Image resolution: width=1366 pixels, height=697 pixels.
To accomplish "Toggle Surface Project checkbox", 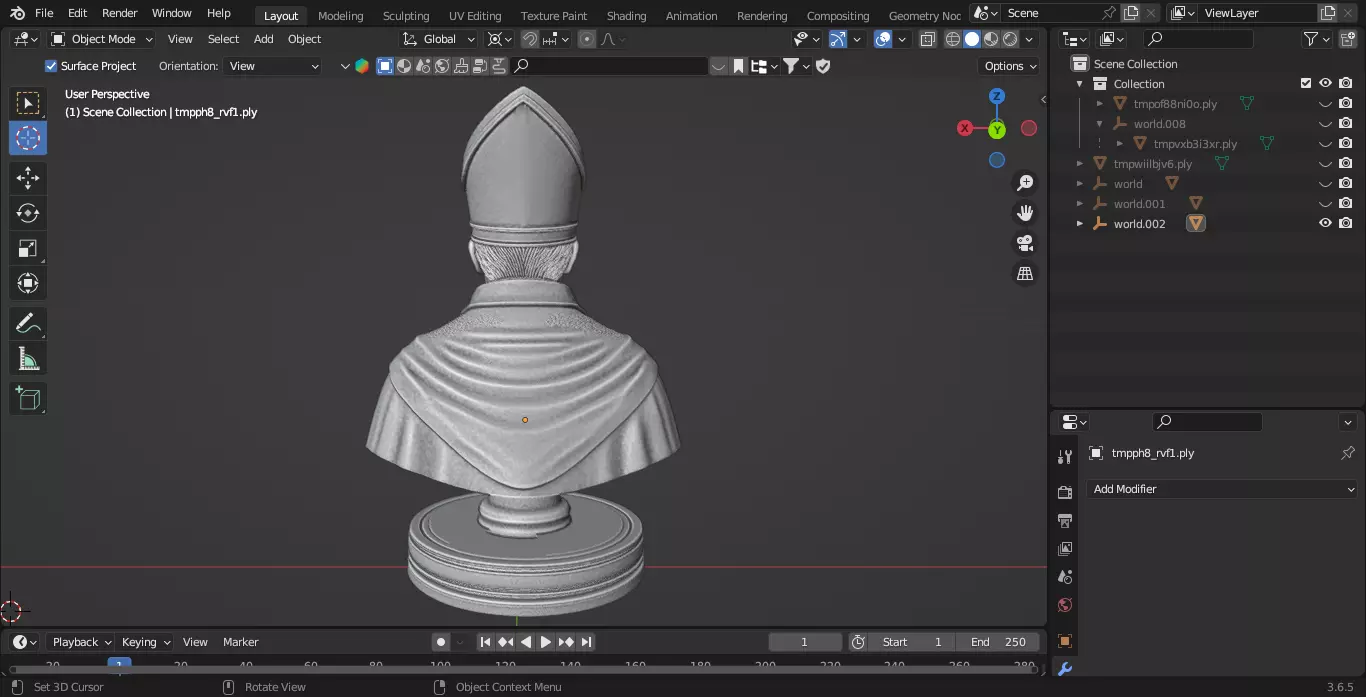I will click(51, 66).
